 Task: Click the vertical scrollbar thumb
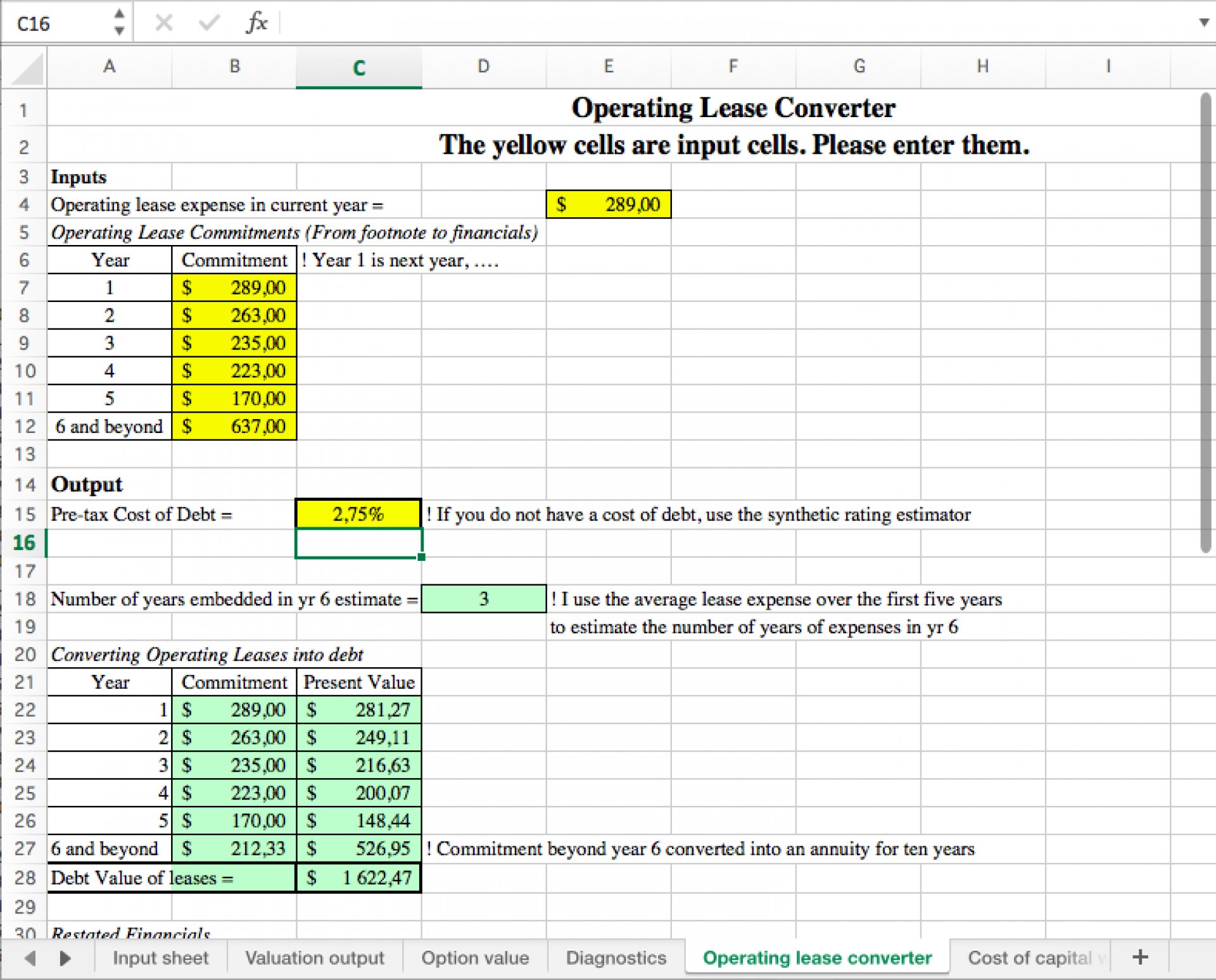point(1205,323)
